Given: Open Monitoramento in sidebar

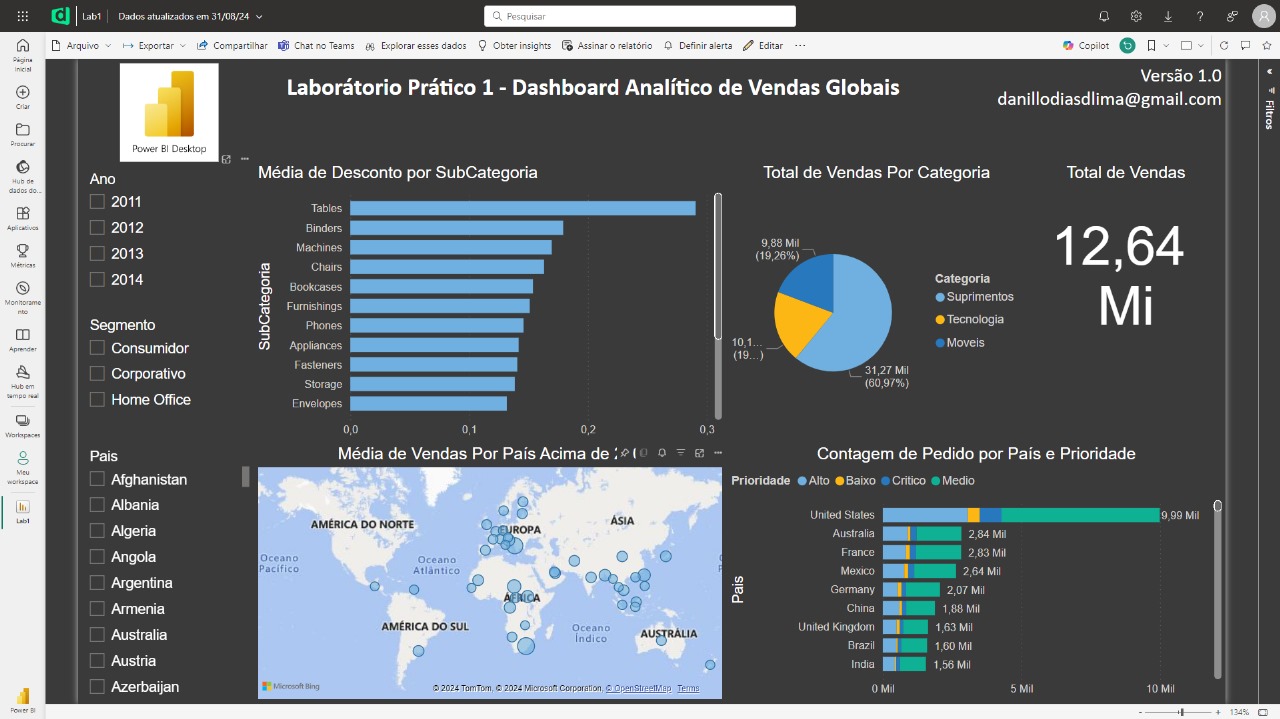Looking at the screenshot, I should click(23, 297).
